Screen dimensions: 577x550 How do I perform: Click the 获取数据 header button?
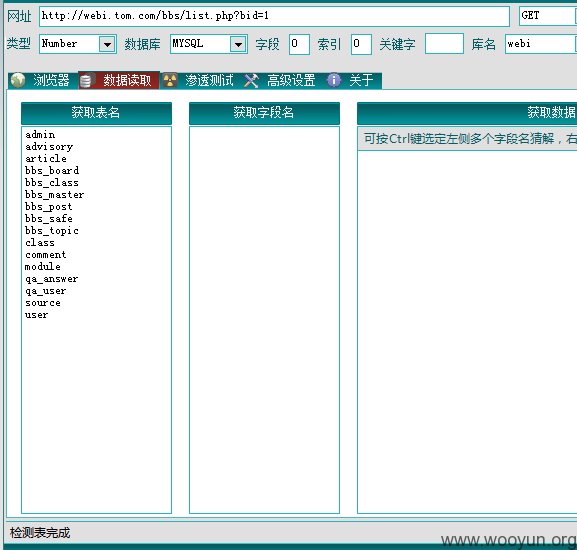[467, 113]
